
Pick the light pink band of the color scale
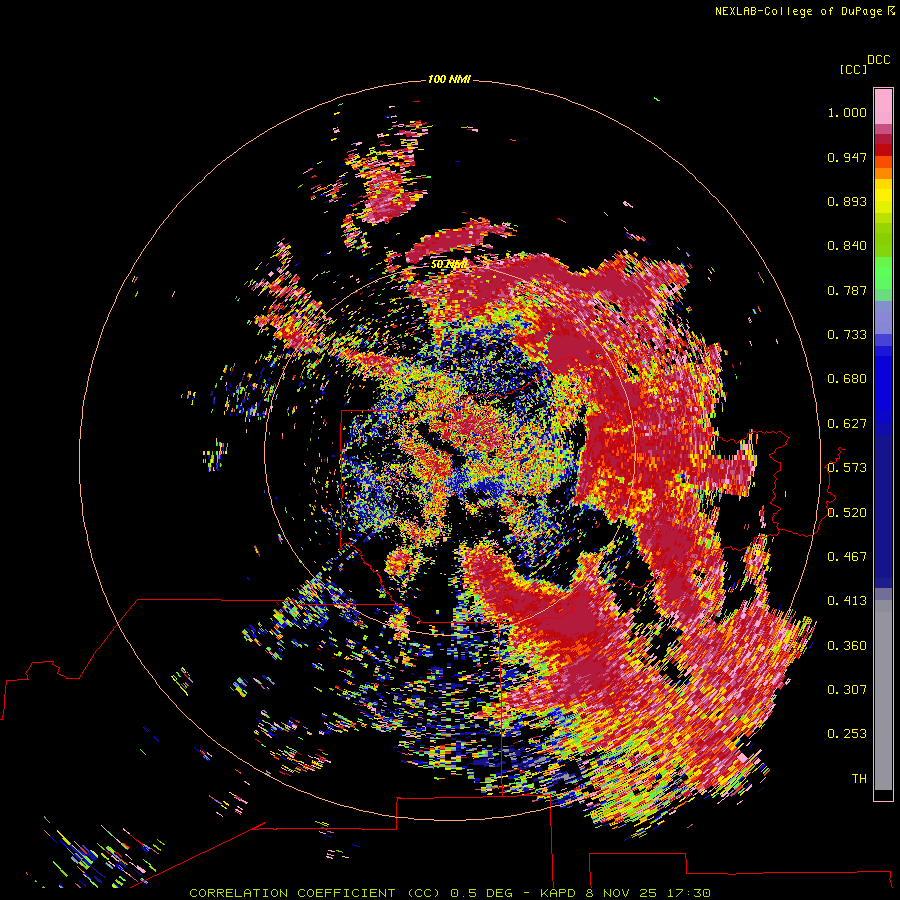[x=883, y=107]
